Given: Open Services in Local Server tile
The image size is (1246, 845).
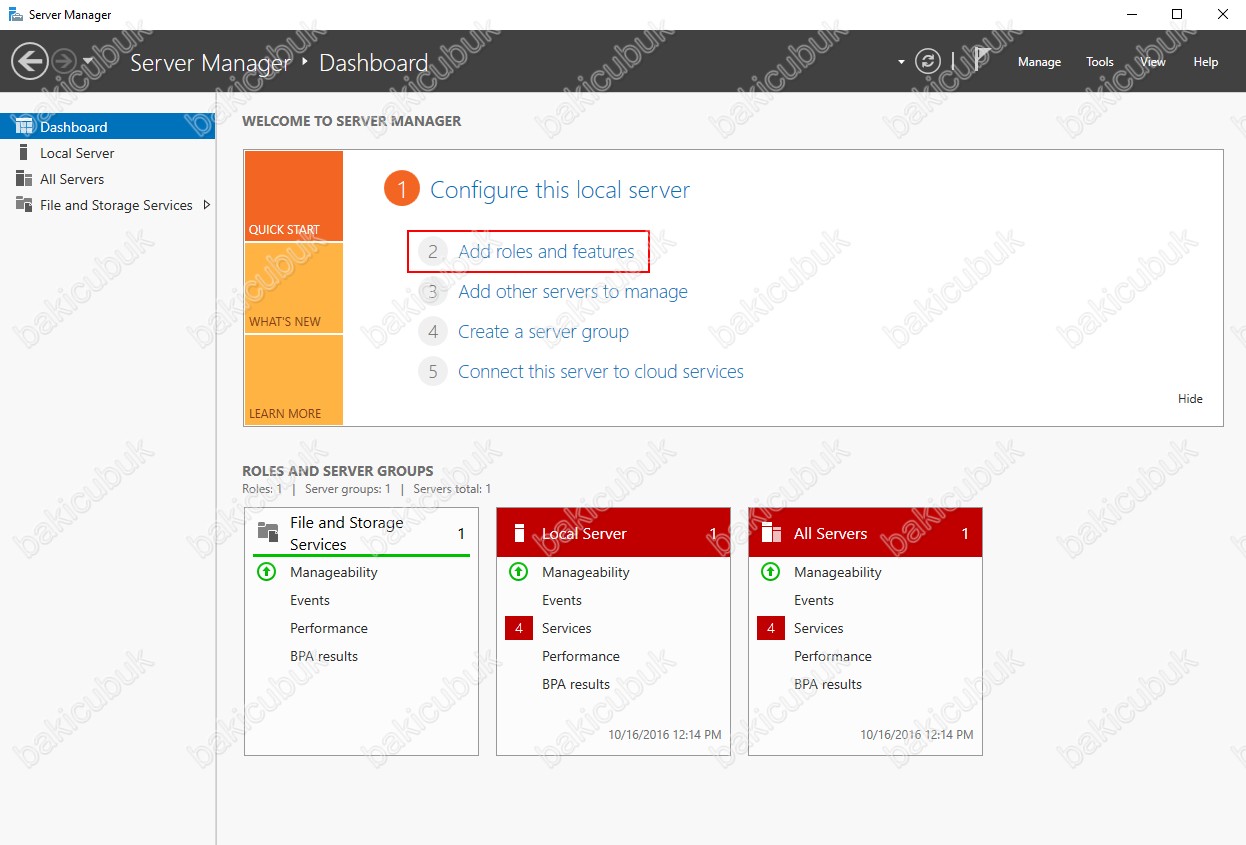Looking at the screenshot, I should click(567, 628).
